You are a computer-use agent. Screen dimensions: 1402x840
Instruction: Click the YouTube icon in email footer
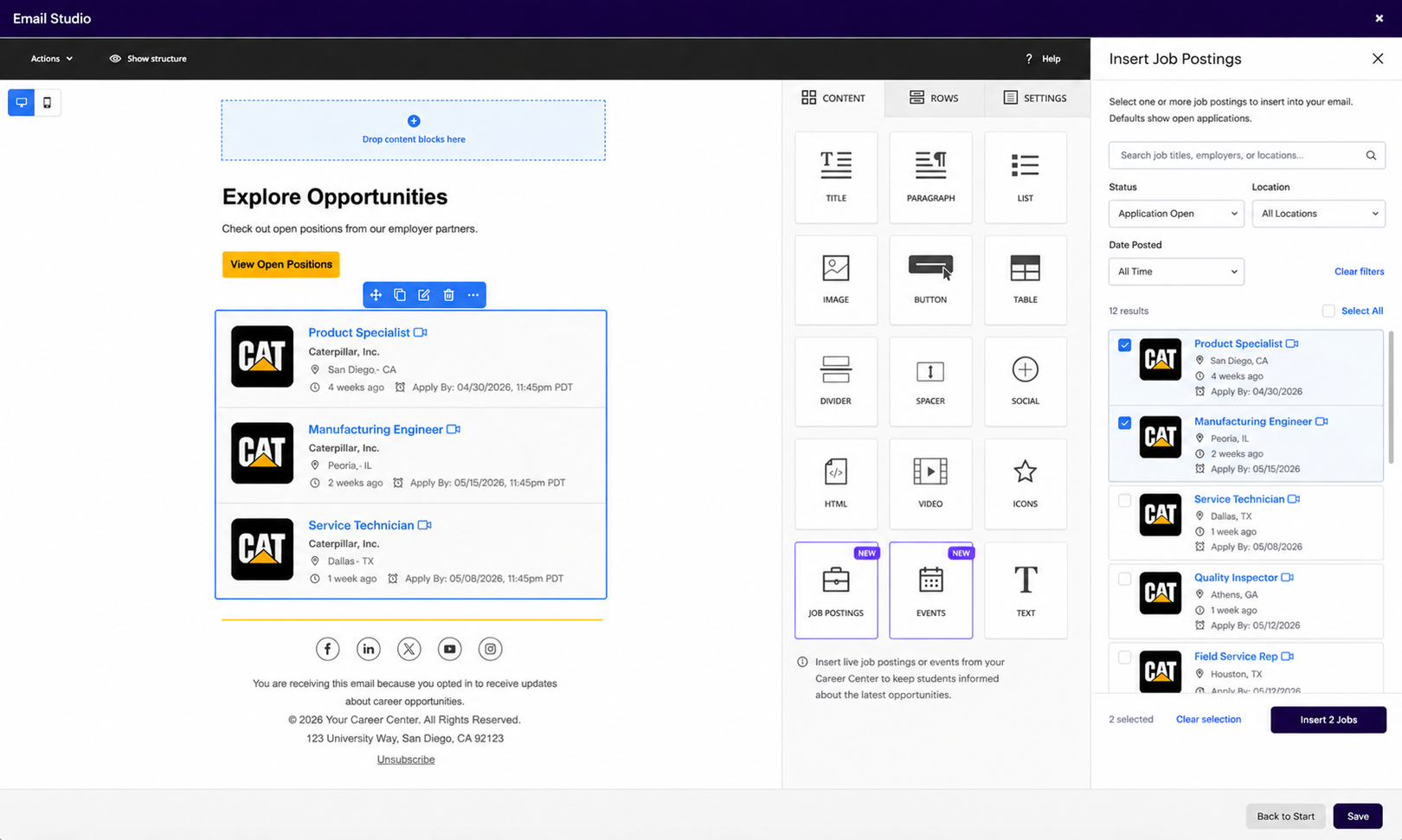coord(450,649)
